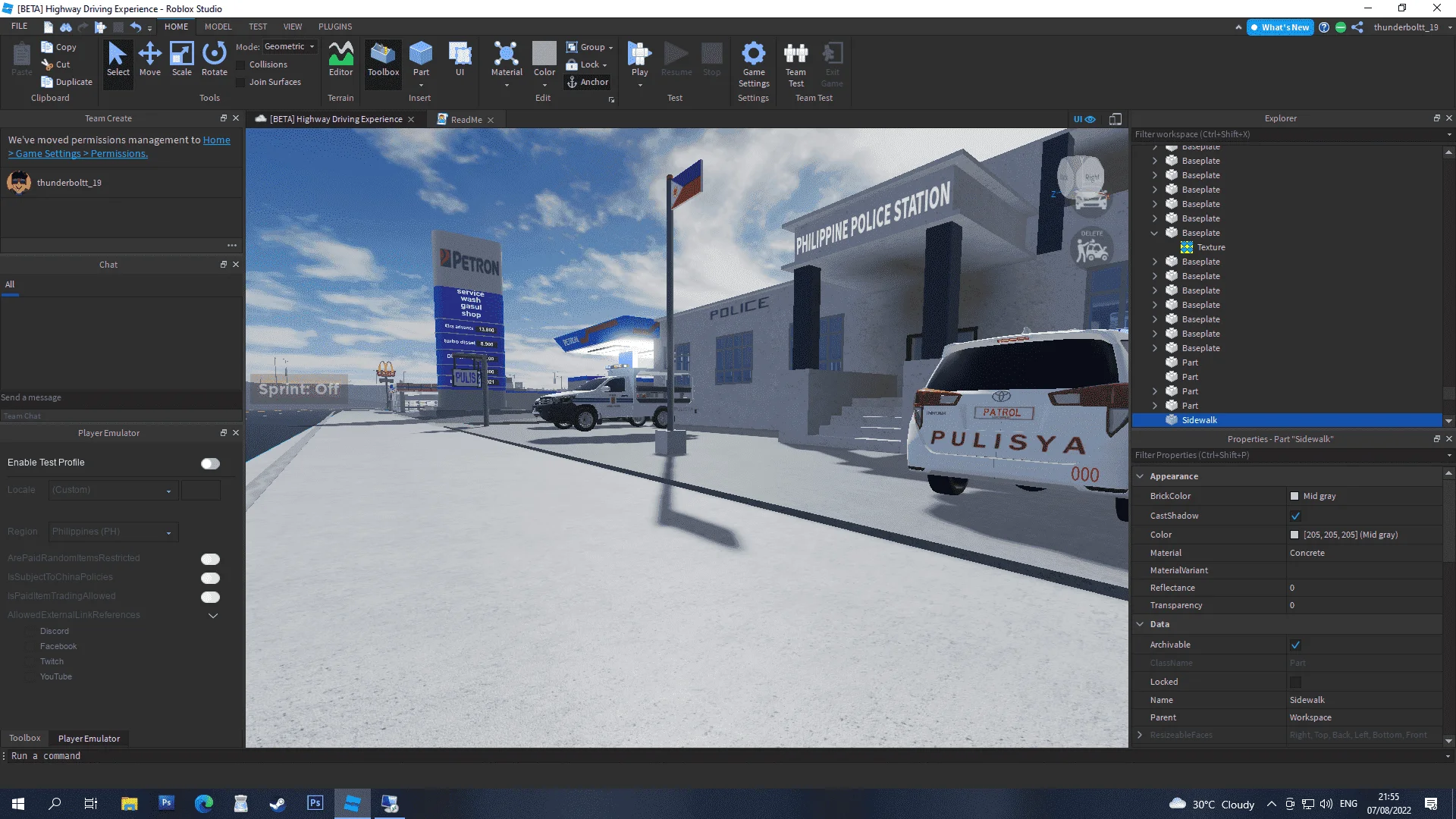Switch to the MODEL ribbon tab
The width and height of the screenshot is (1456, 819).
pos(218,27)
